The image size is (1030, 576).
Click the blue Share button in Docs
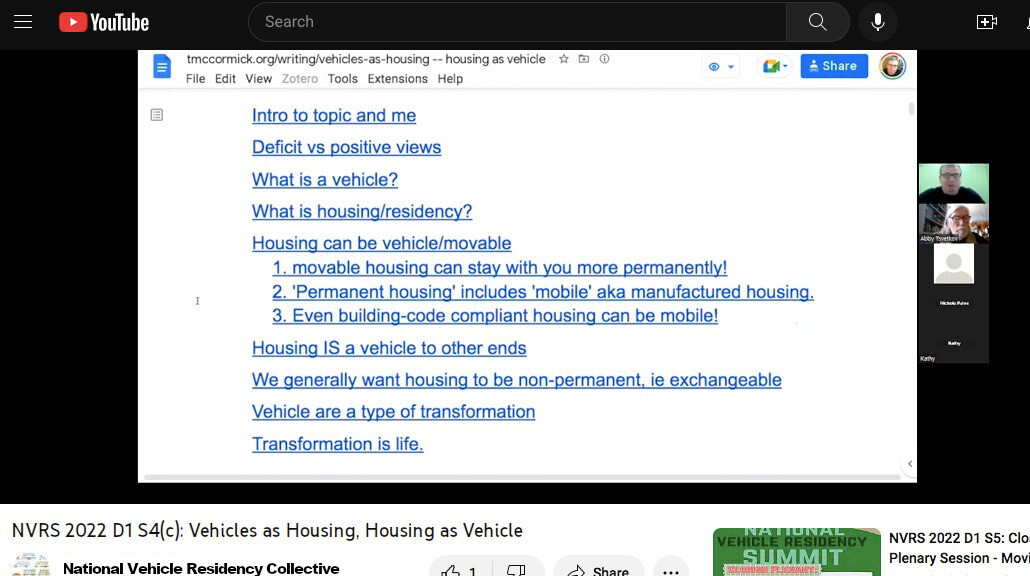click(x=834, y=66)
